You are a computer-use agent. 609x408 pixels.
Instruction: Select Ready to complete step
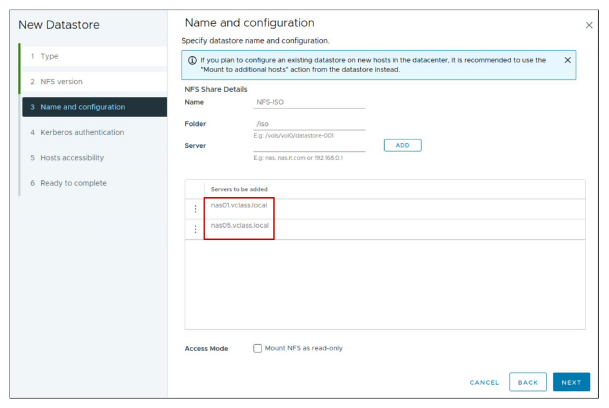(68, 183)
